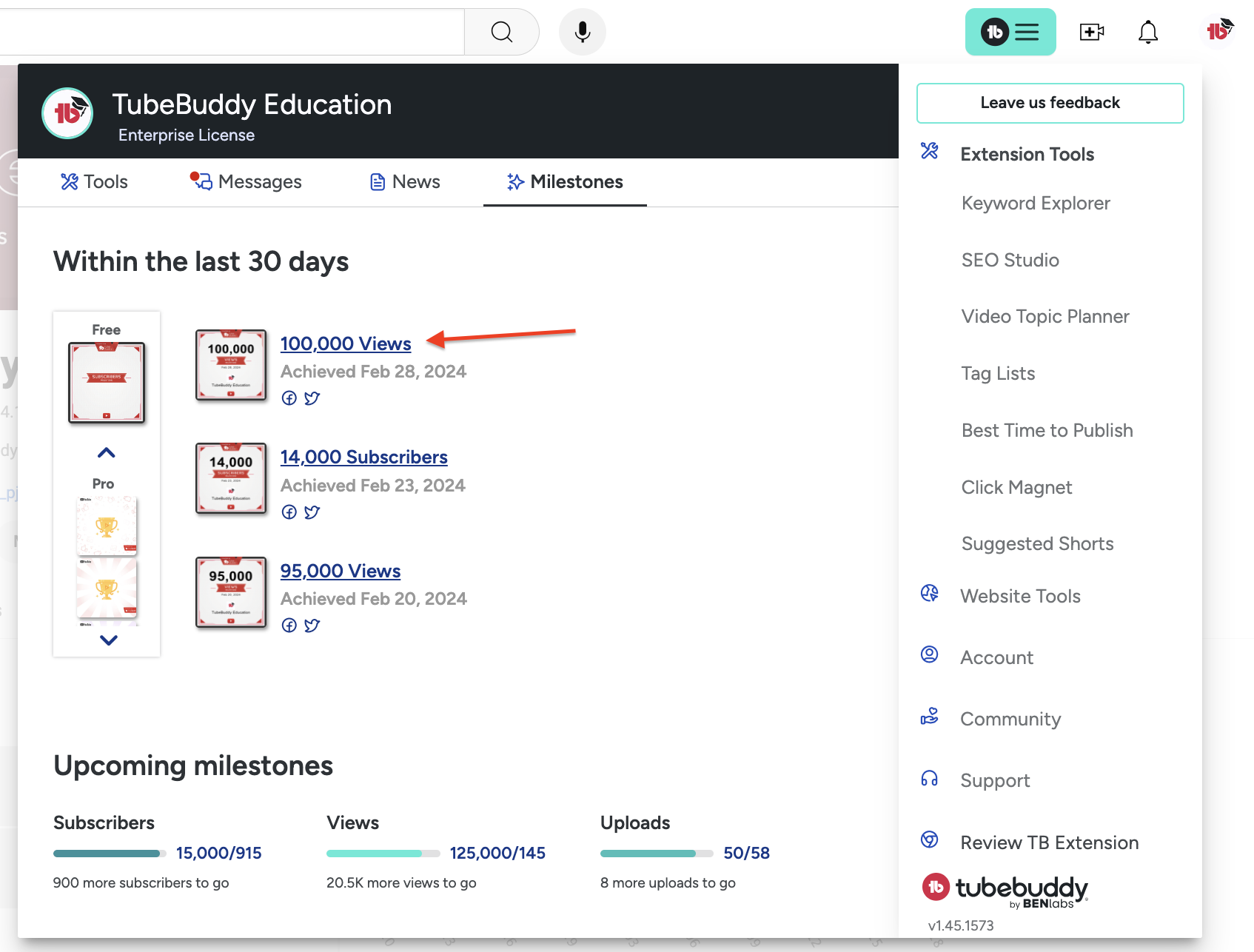
Task: Select the first Pro trophy certificate template
Action: 107,526
